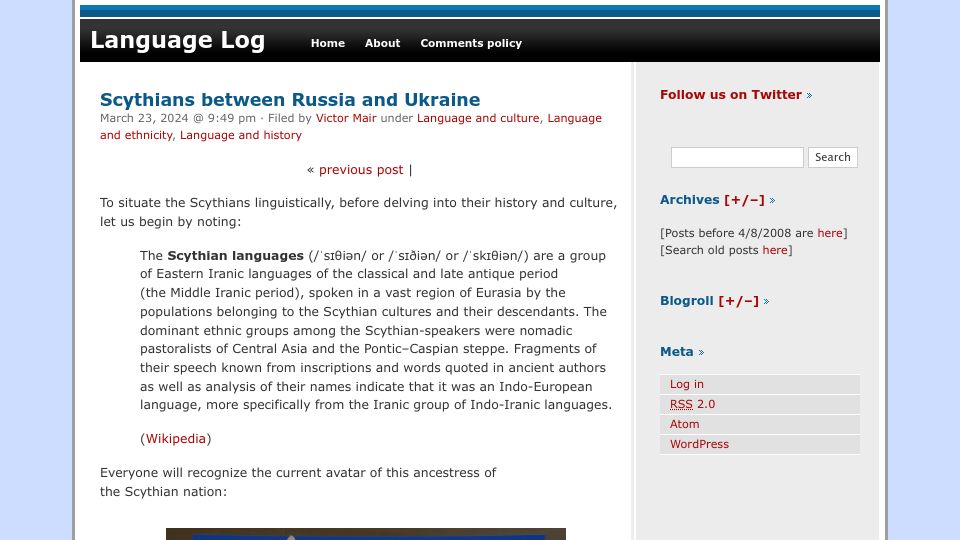Open the RSS 2.0 feed link
Image resolution: width=960 pixels, height=540 pixels.
pyautogui.click(x=692, y=405)
